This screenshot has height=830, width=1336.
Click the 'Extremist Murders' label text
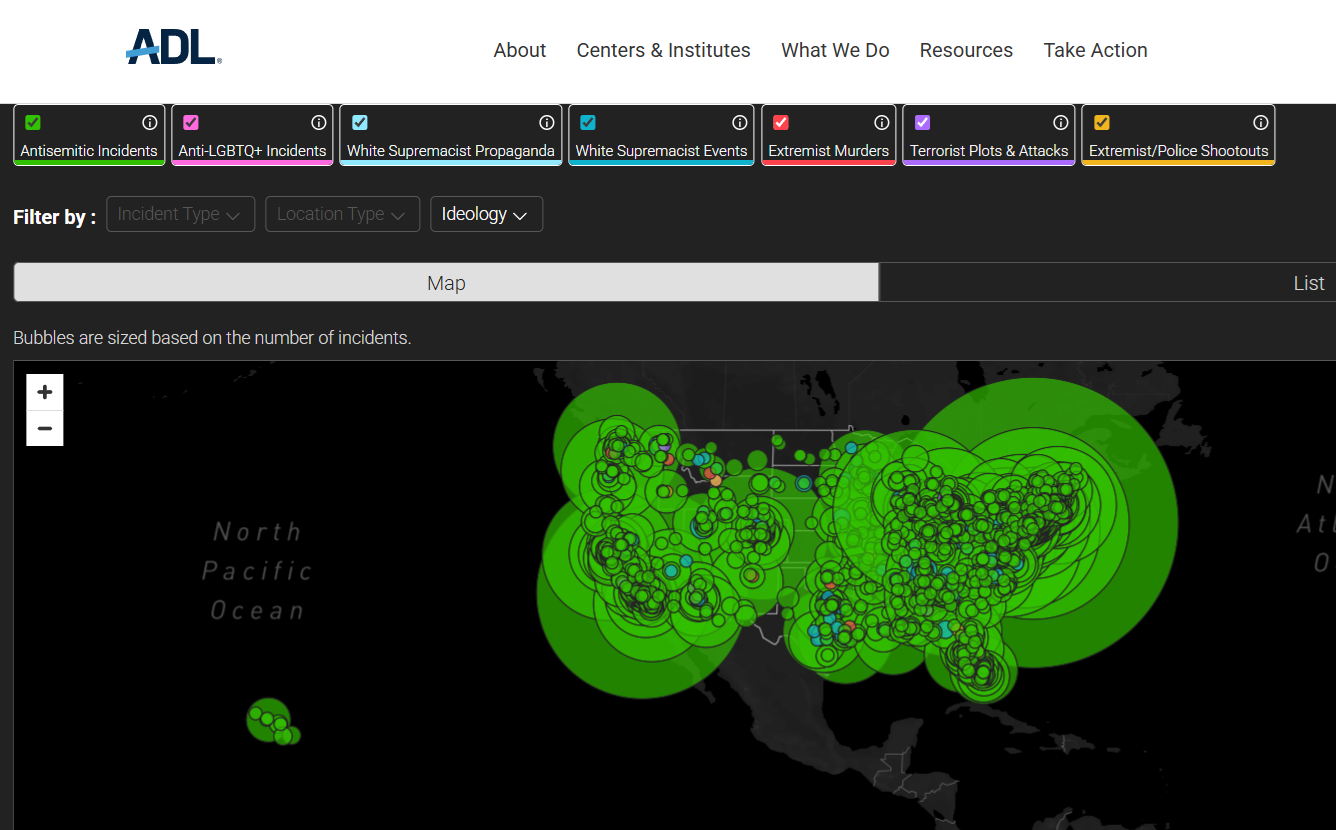828,151
